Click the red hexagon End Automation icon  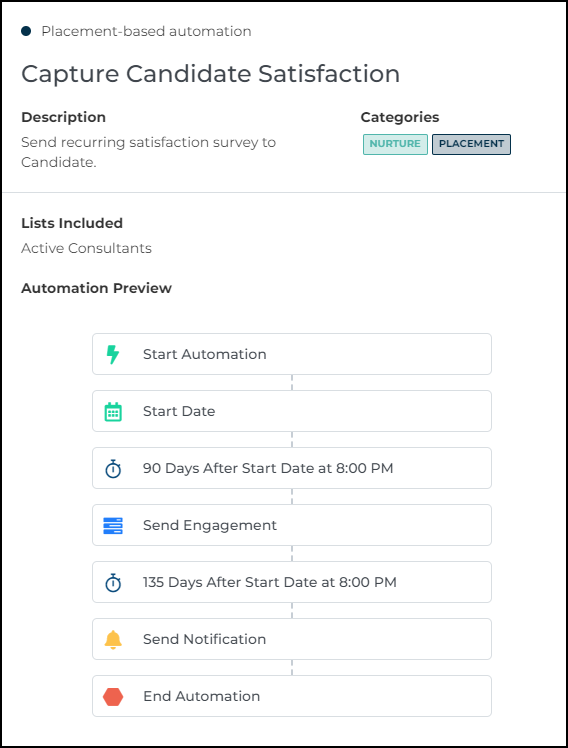point(113,696)
